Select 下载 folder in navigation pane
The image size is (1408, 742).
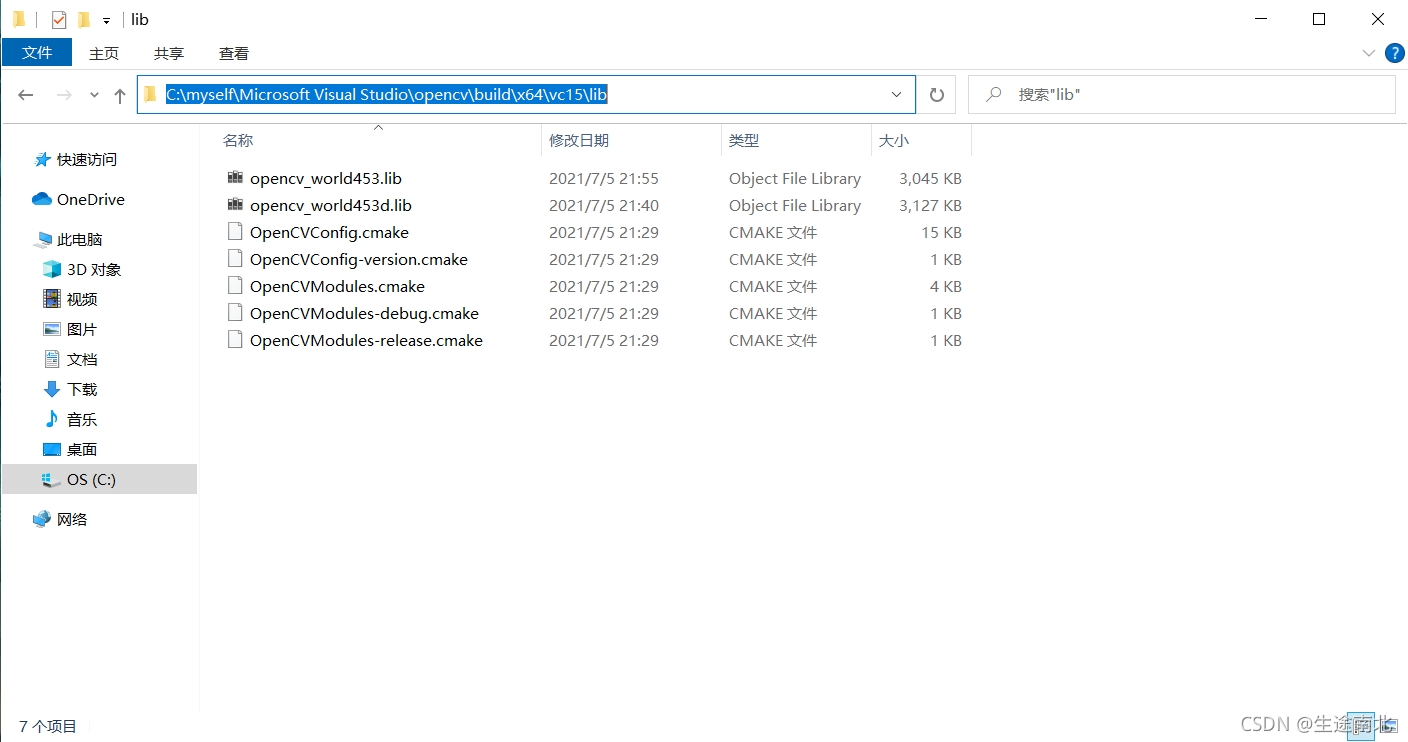[81, 390]
